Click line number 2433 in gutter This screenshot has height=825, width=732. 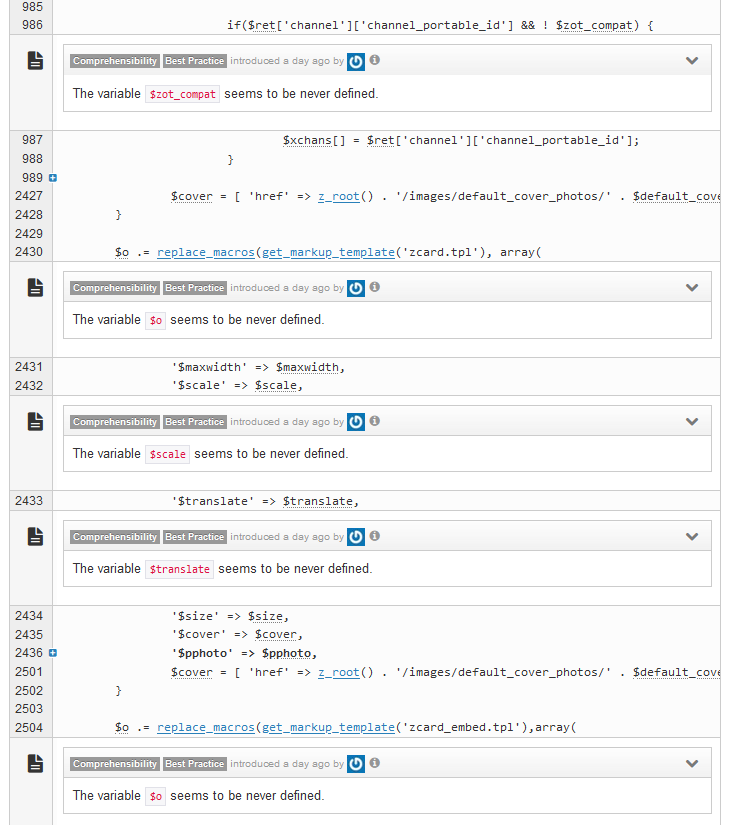pos(29,501)
